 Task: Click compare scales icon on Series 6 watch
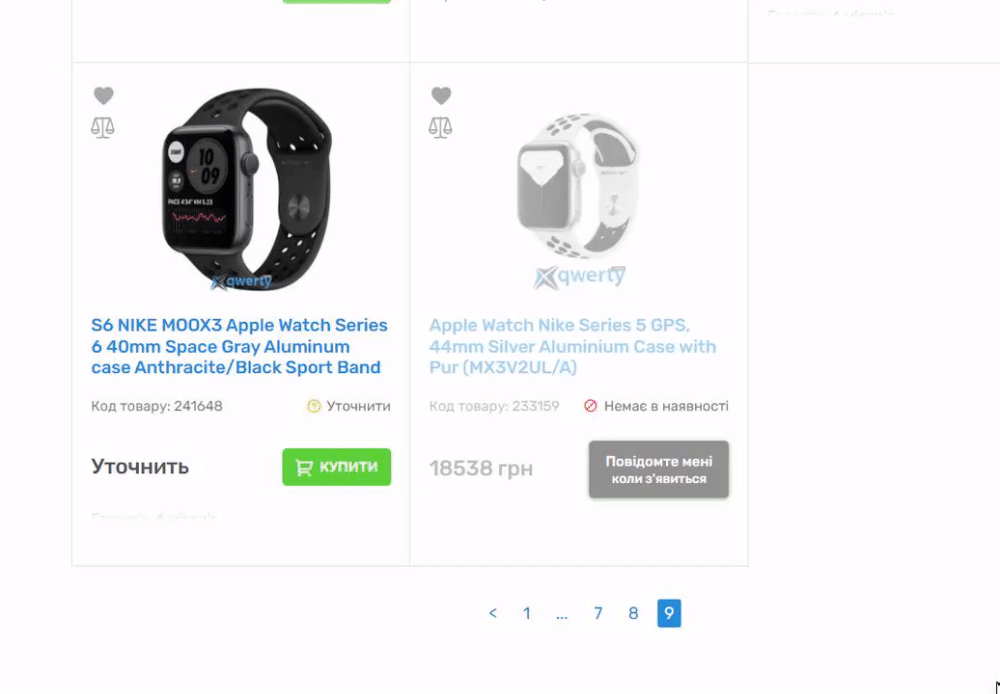point(103,127)
